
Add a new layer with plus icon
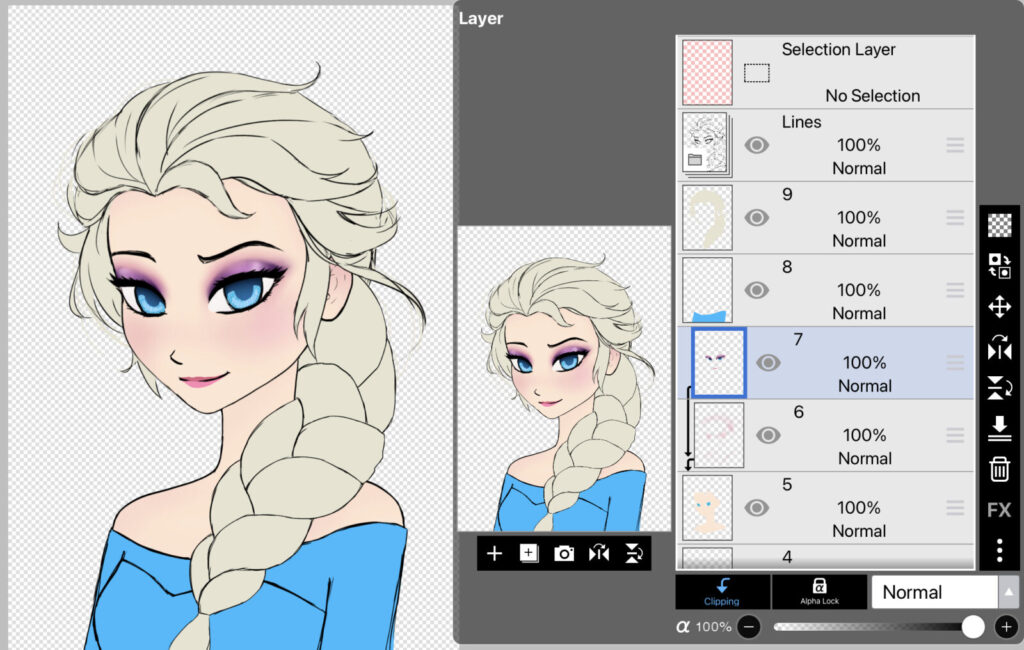coord(494,554)
